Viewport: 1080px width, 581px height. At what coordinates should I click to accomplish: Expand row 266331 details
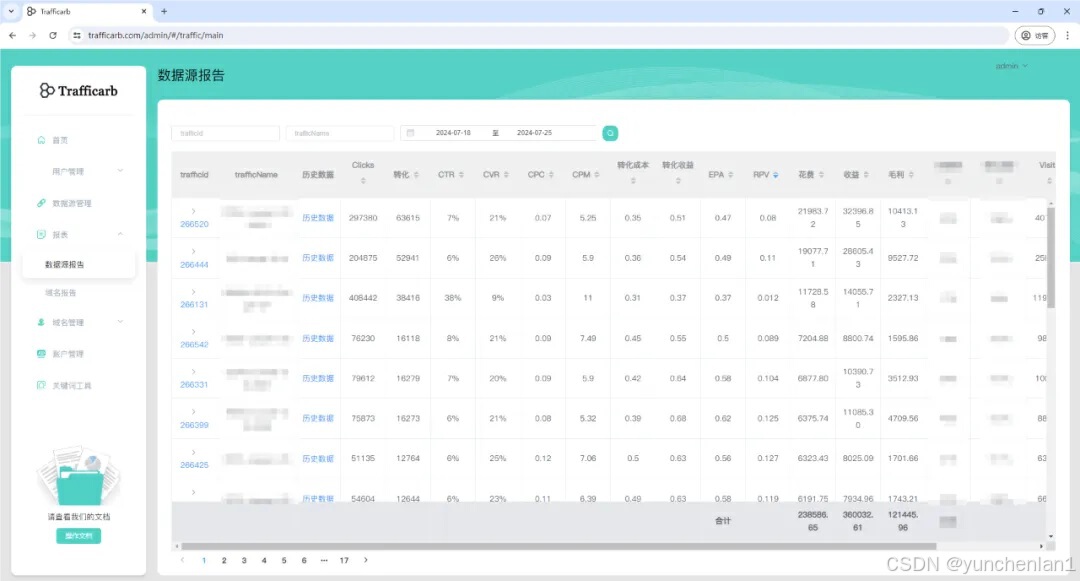click(x=194, y=372)
